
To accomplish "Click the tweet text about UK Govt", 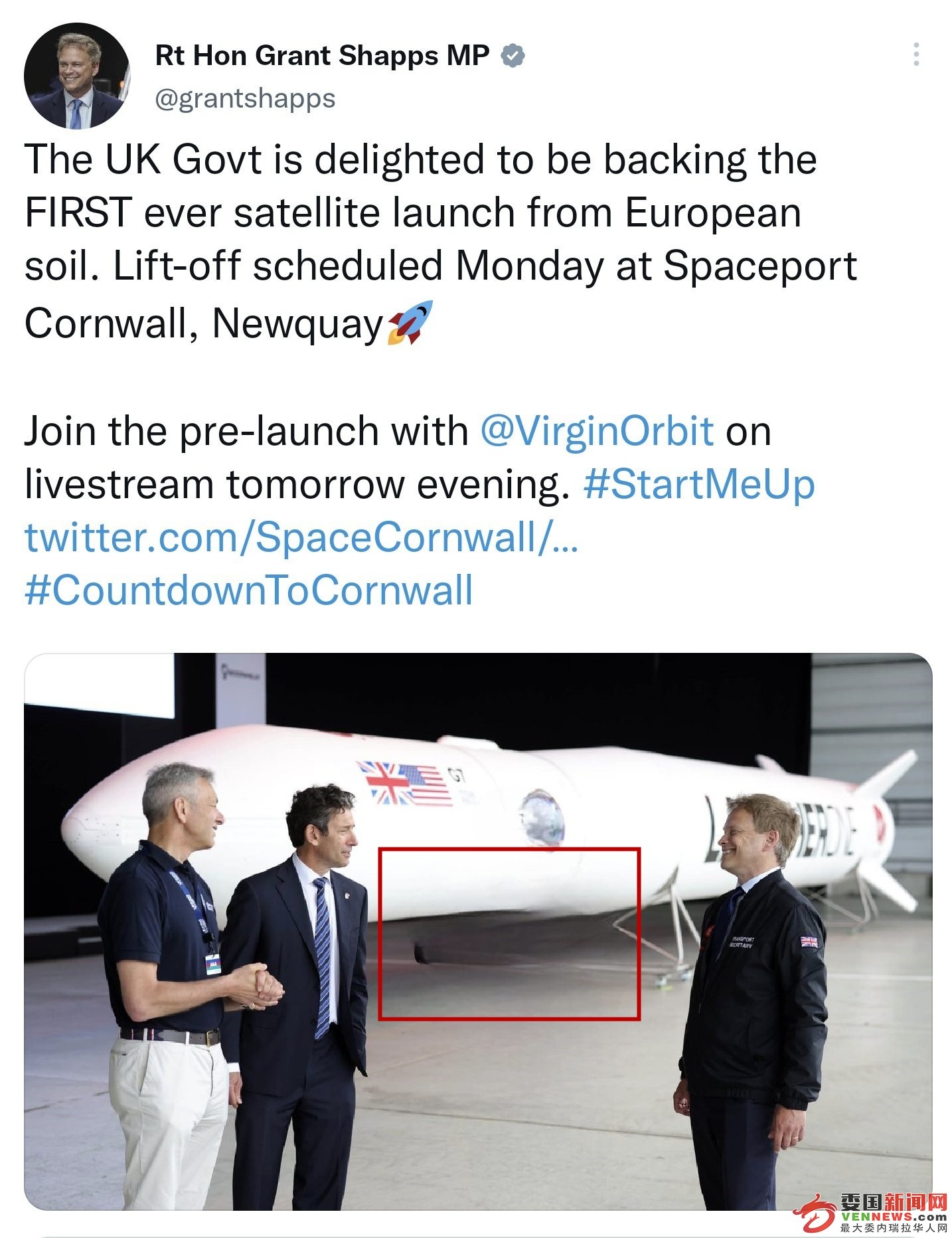I will [441, 241].
